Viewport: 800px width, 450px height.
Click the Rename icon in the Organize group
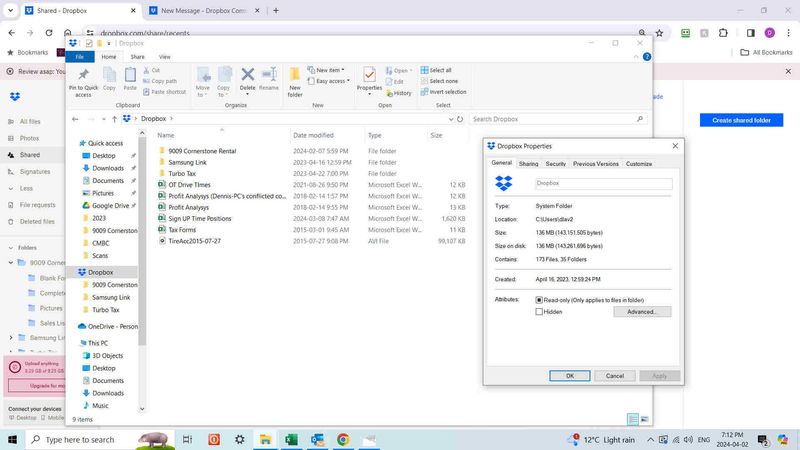coord(269,78)
